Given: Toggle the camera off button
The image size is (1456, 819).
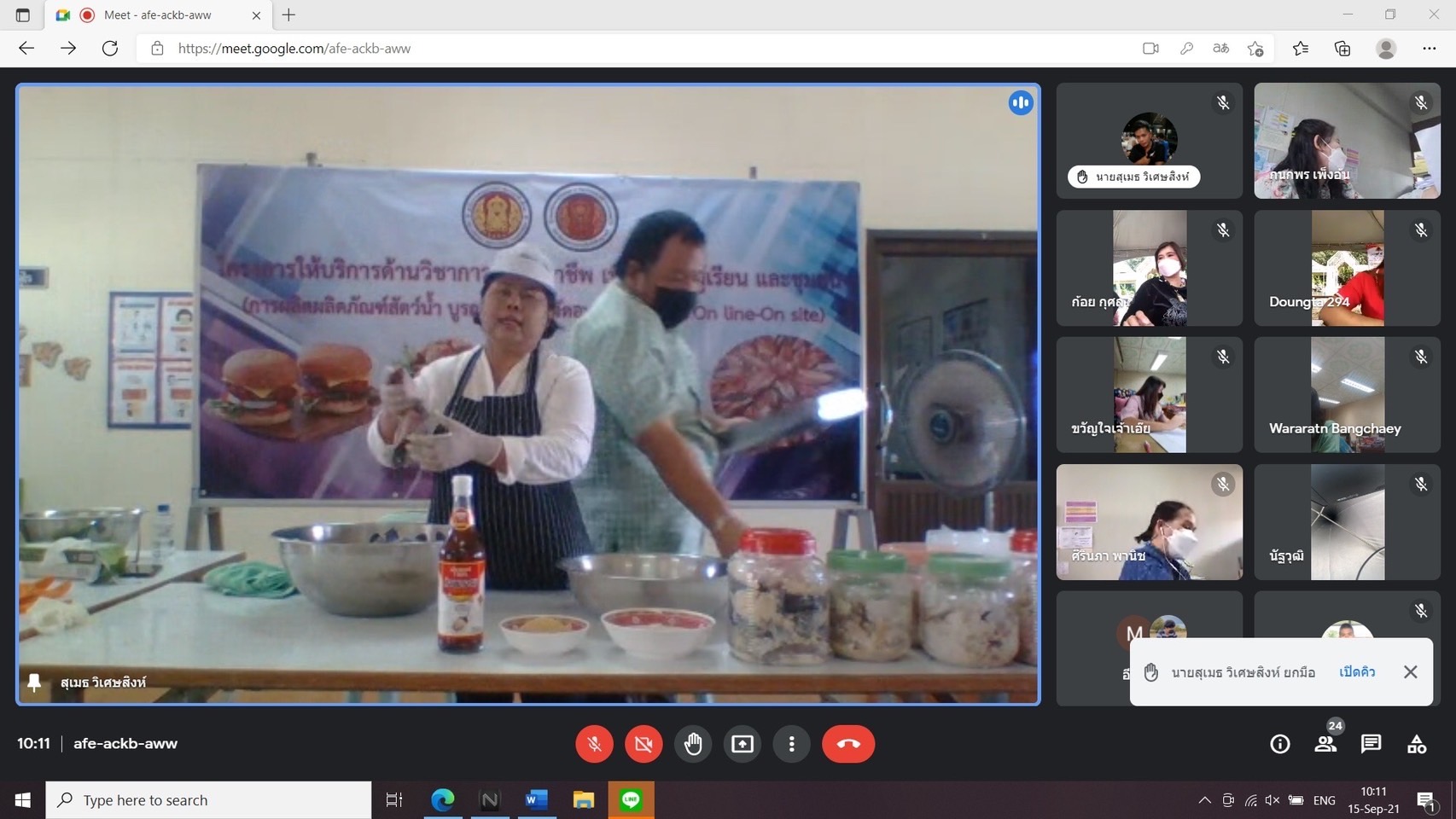Looking at the screenshot, I should point(644,744).
